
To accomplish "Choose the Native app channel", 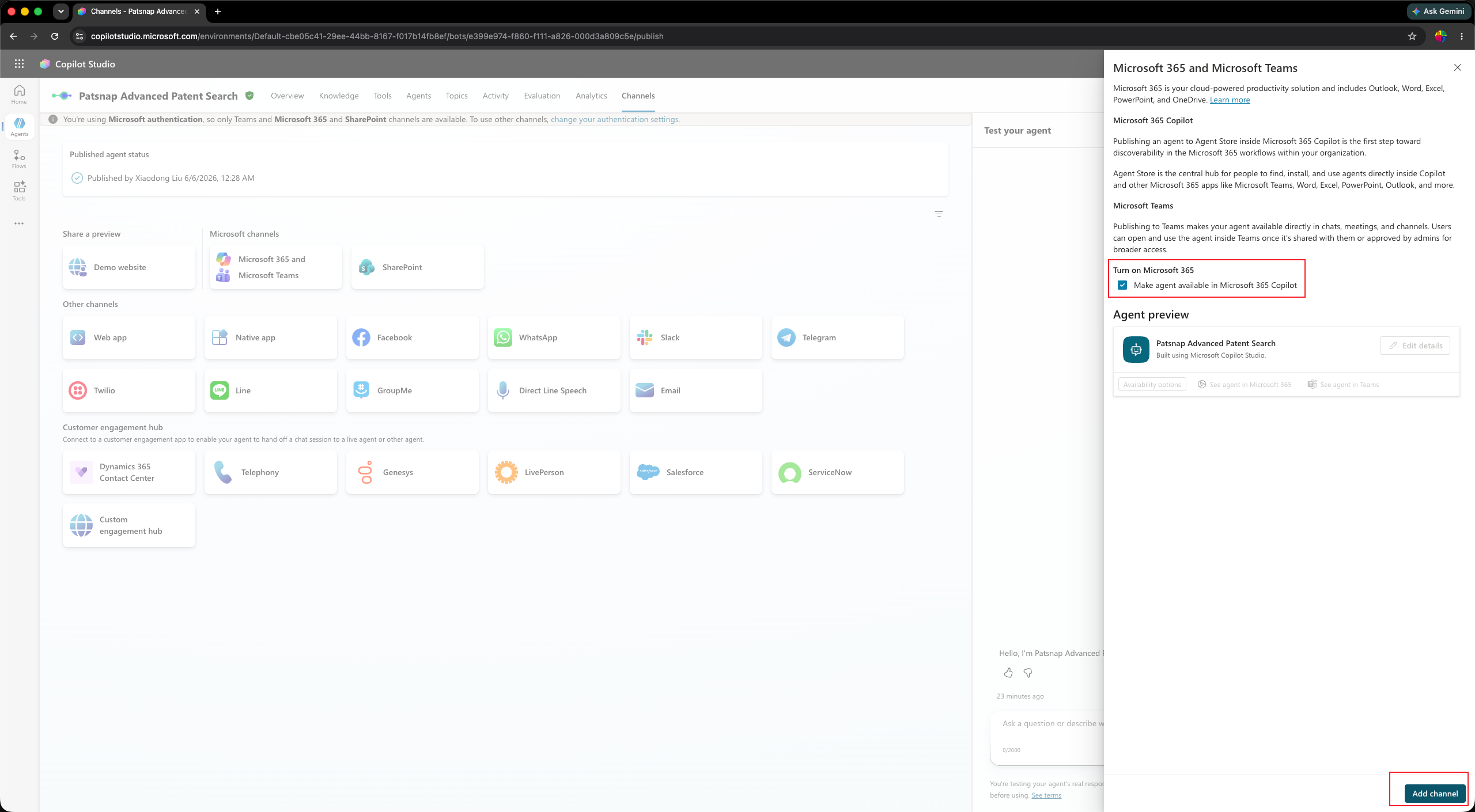I will pos(271,337).
